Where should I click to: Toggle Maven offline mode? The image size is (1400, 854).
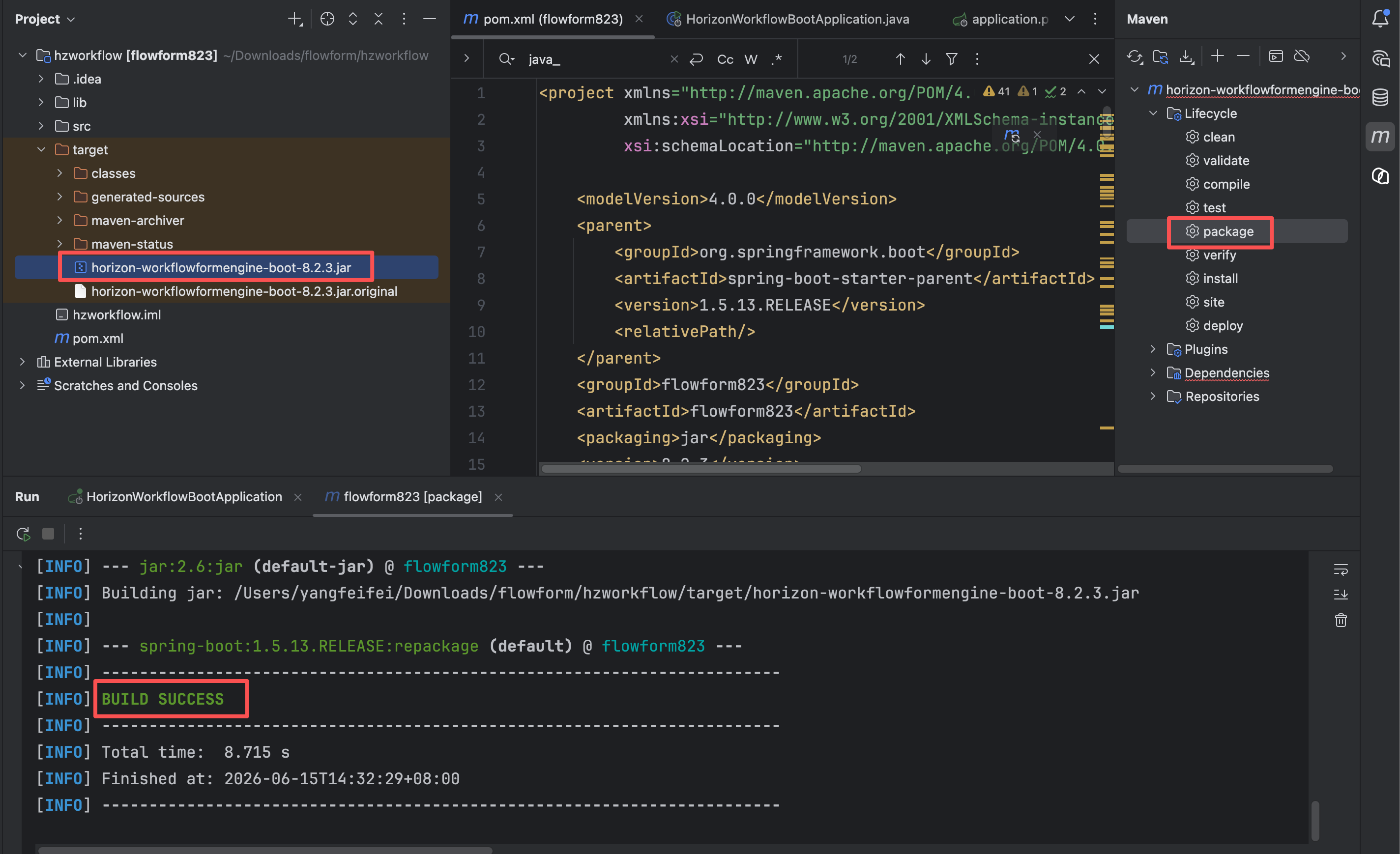tap(1302, 56)
